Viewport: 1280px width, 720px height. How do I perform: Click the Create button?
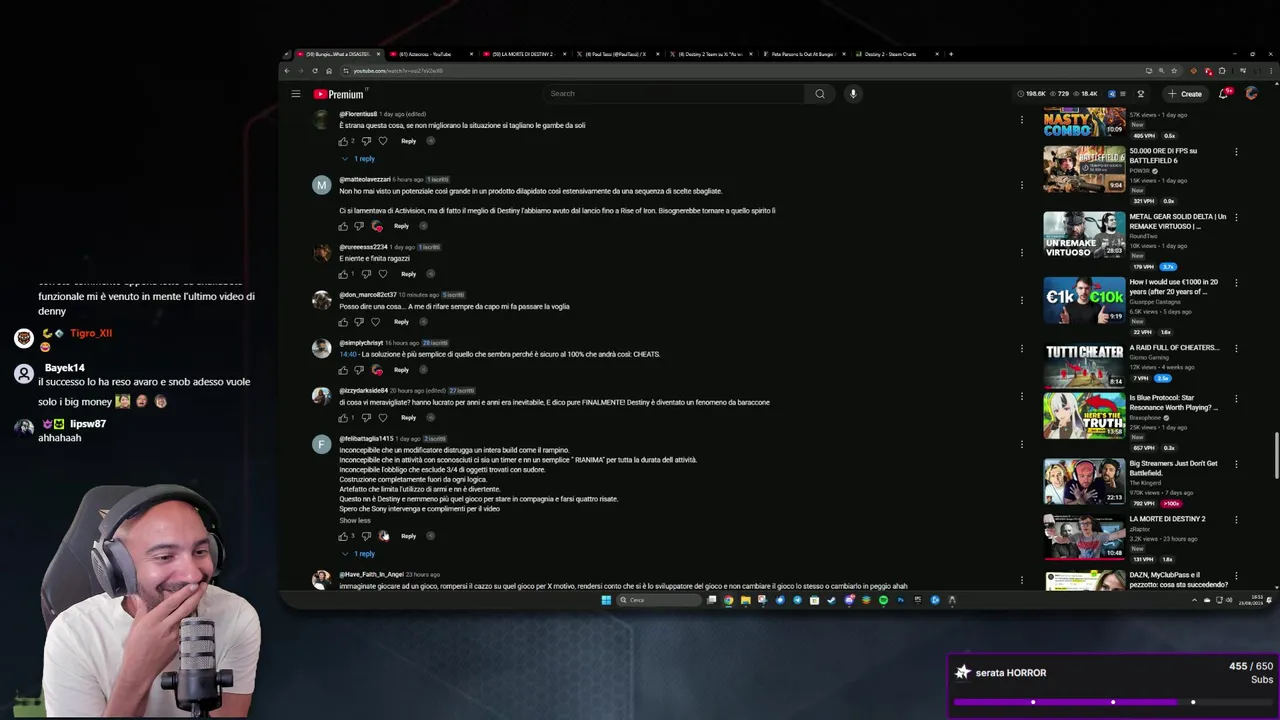pyautogui.click(x=1185, y=94)
